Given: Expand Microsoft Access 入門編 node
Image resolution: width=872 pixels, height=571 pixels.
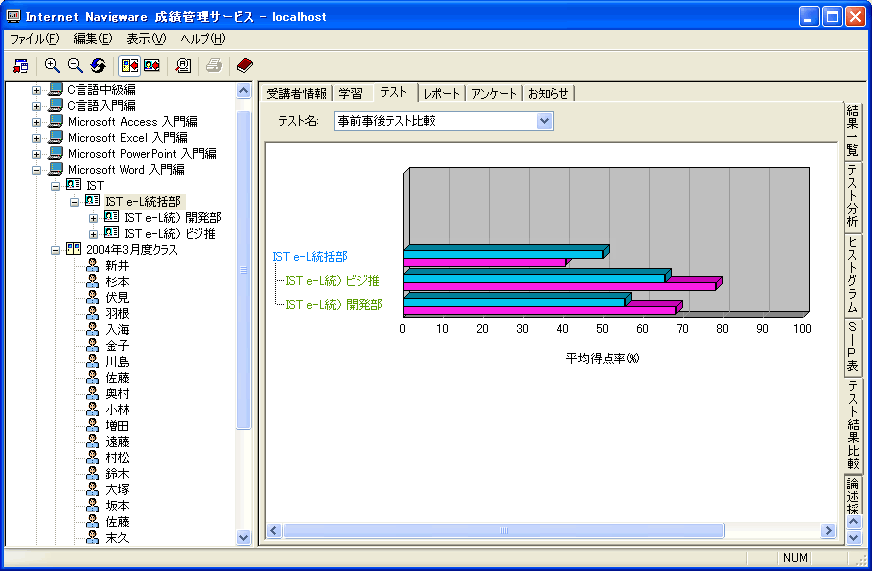Looking at the screenshot, I should click(37, 122).
